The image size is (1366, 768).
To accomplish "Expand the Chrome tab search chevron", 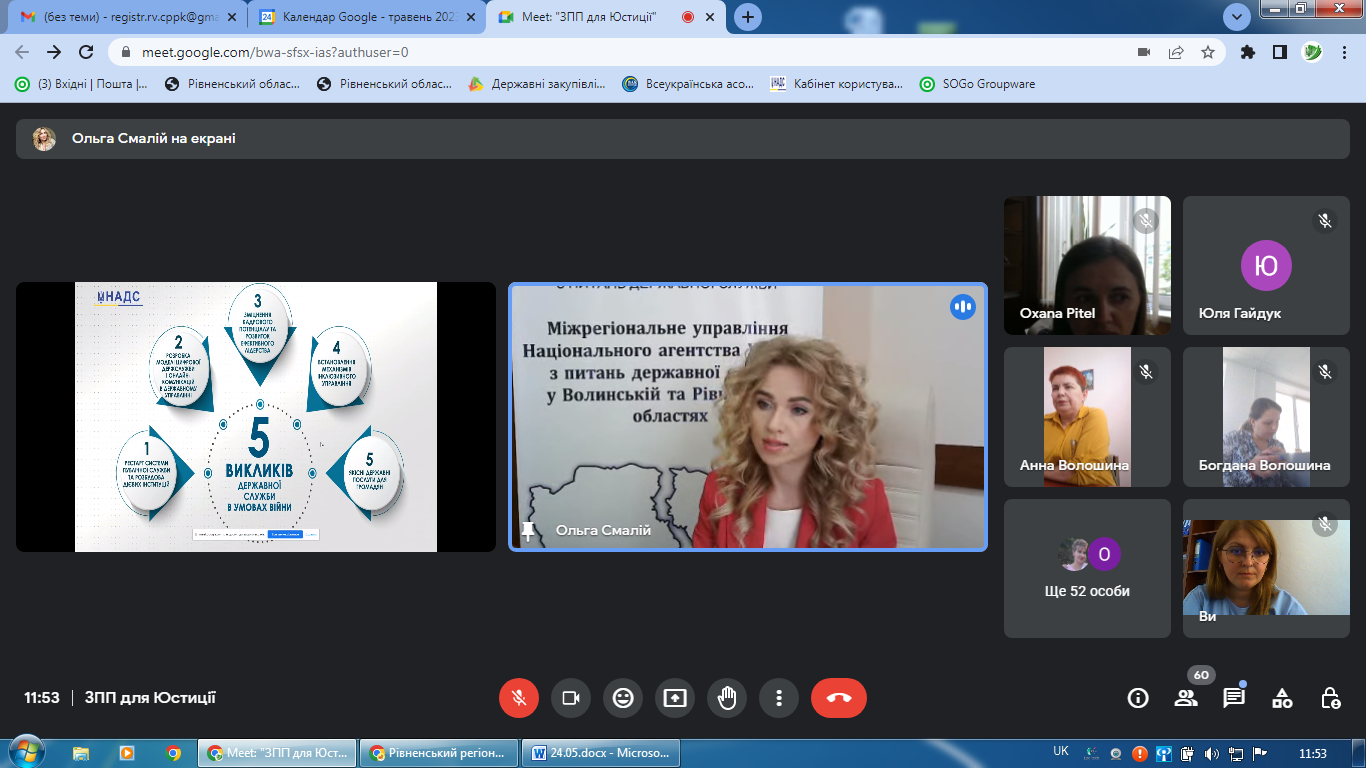I will pos(1237,17).
